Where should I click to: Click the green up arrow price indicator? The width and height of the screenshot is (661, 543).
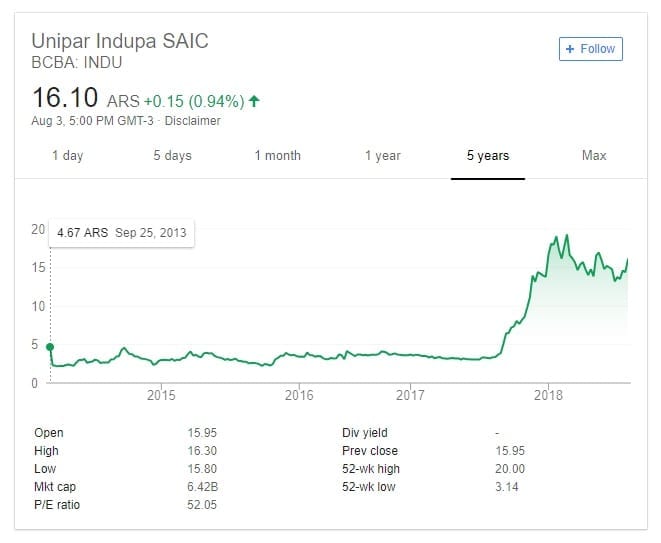(254, 101)
